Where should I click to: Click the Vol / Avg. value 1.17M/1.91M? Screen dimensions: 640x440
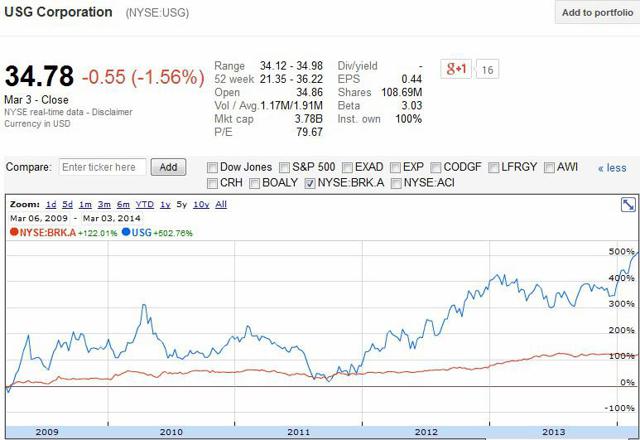[291, 106]
